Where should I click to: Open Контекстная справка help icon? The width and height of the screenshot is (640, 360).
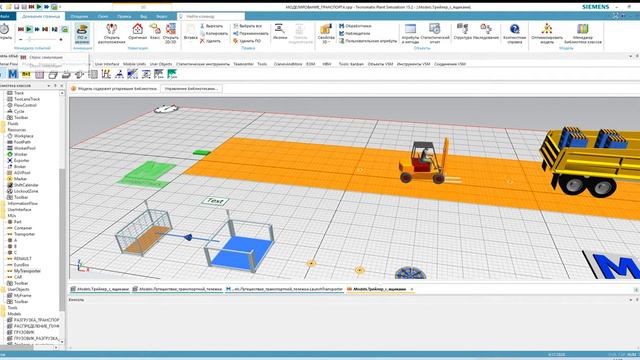click(x=515, y=33)
